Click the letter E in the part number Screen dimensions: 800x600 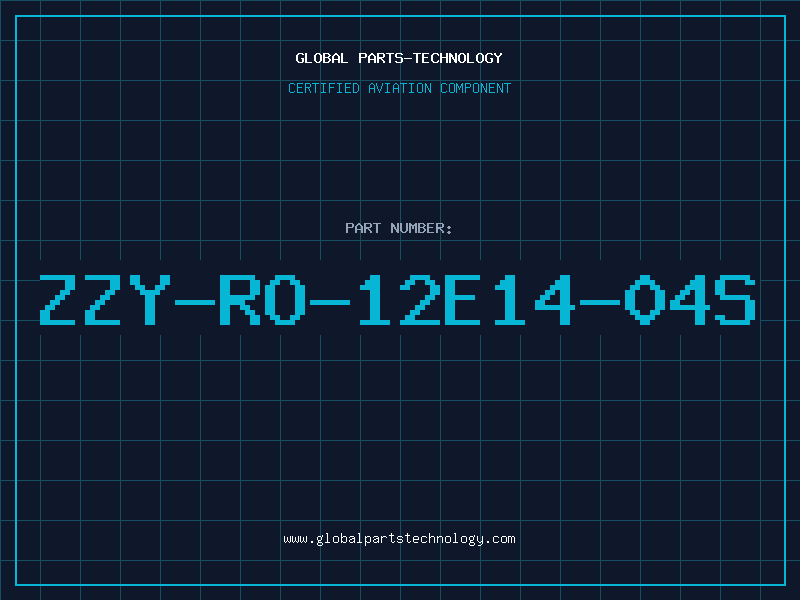[462, 300]
